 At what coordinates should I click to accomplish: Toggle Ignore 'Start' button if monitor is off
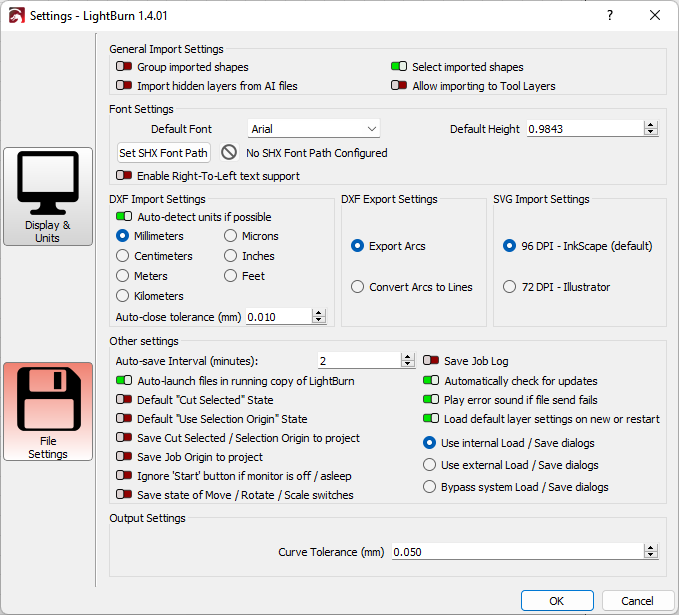click(124, 476)
